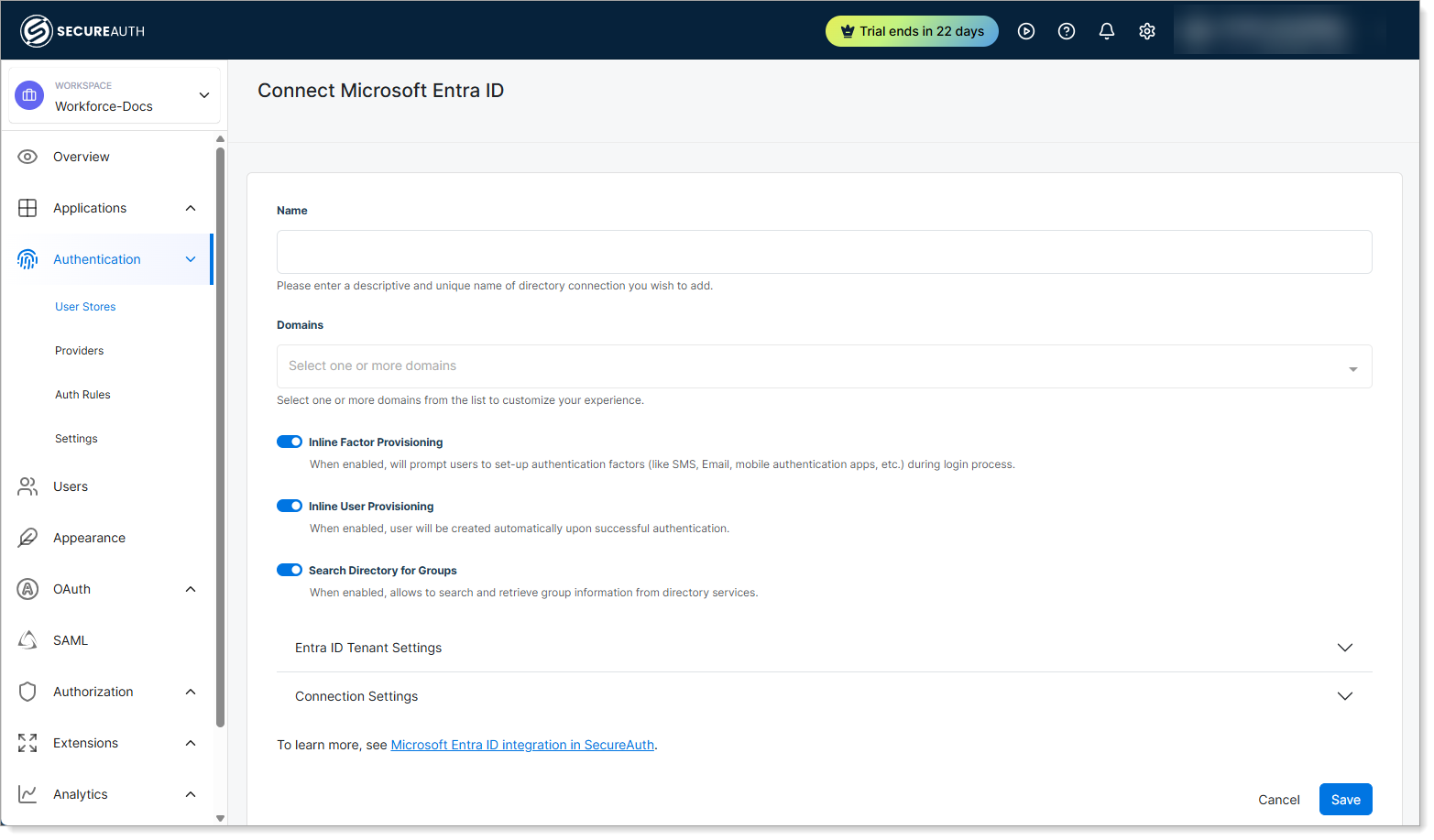Expand Connection Settings section
Image resolution: width=1434 pixels, height=840 pixels.
[824, 696]
